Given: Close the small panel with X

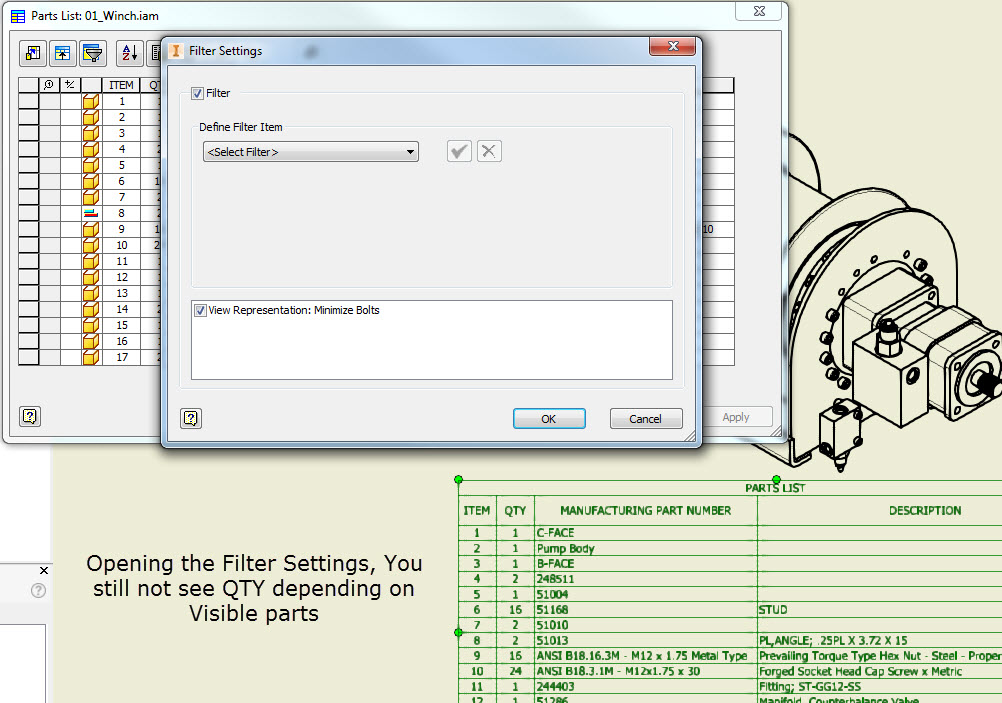Looking at the screenshot, I should [x=43, y=571].
